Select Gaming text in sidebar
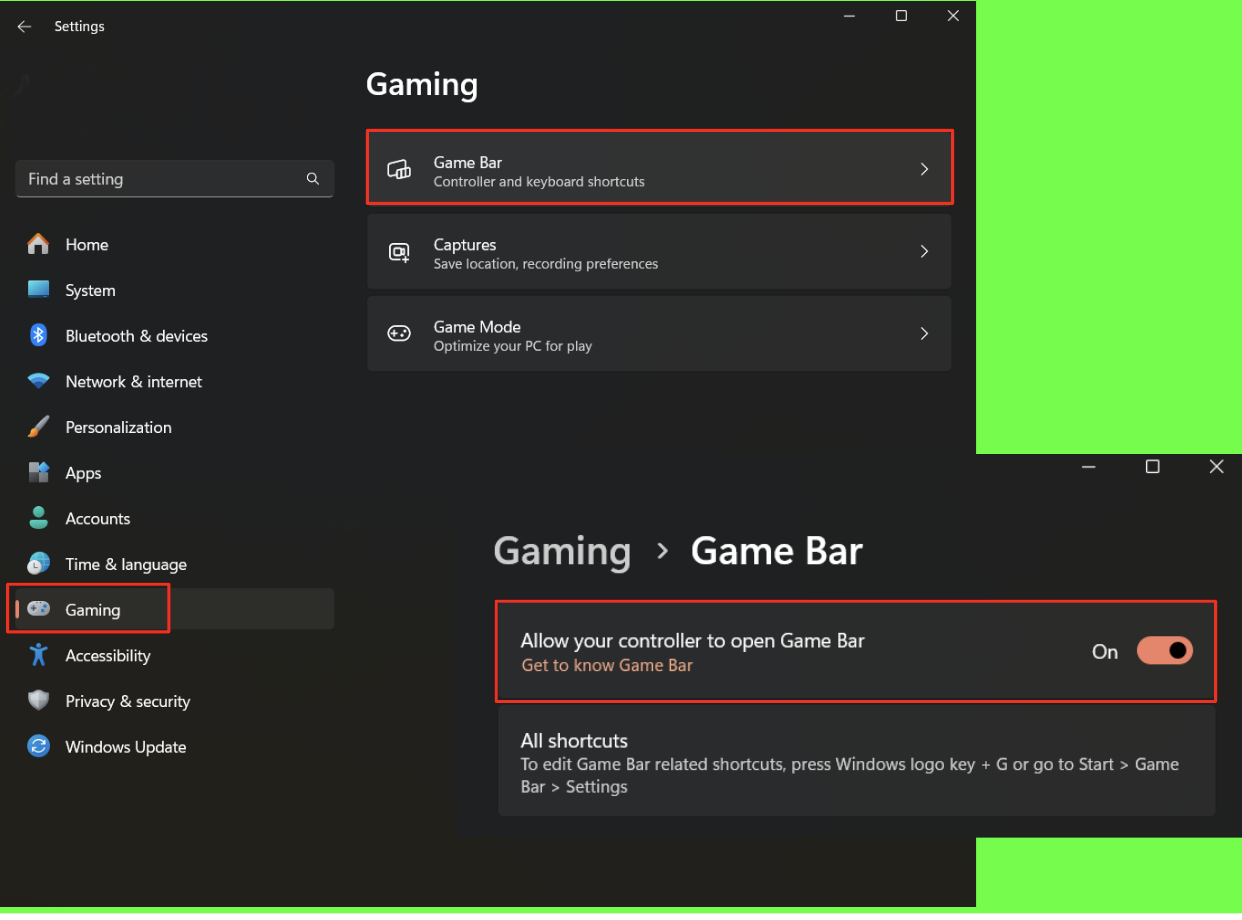This screenshot has width=1242, height=920. pyautogui.click(x=92, y=610)
